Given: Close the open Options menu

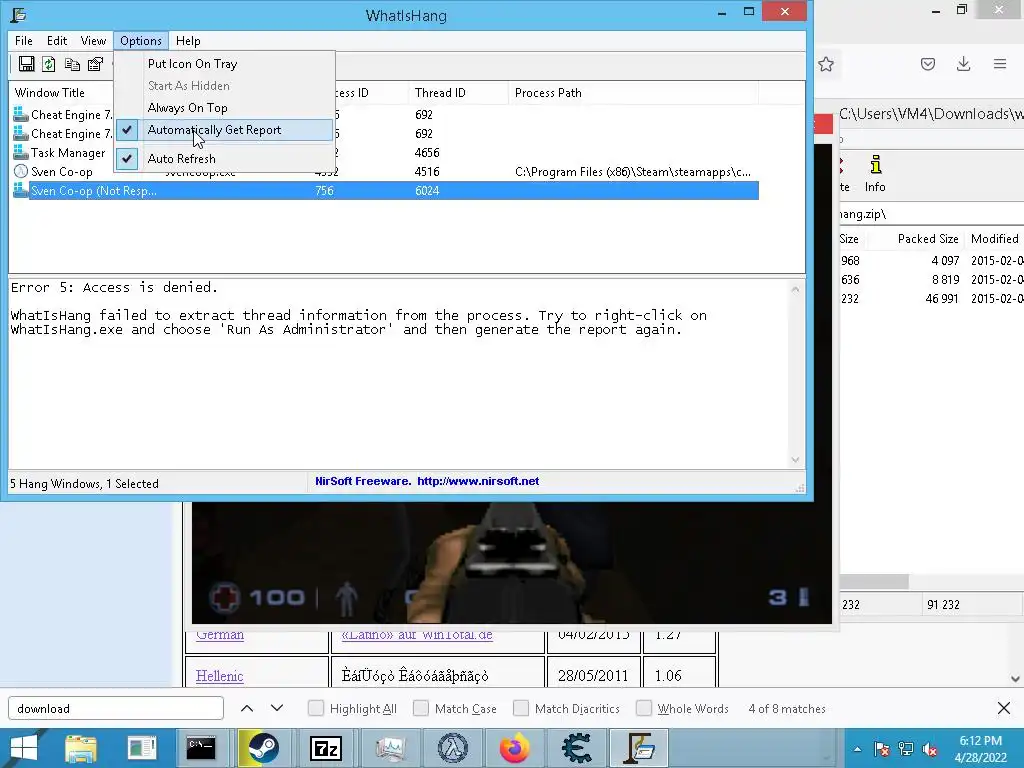Looking at the screenshot, I should tap(140, 40).
